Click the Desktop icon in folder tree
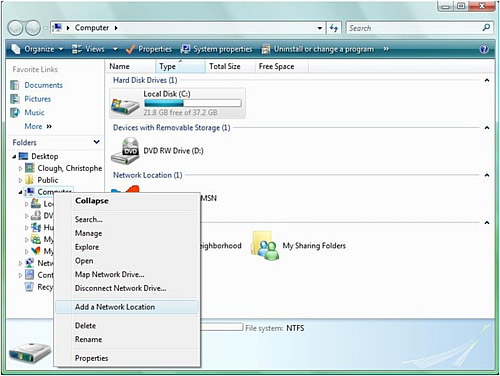500x376 pixels. (23, 156)
